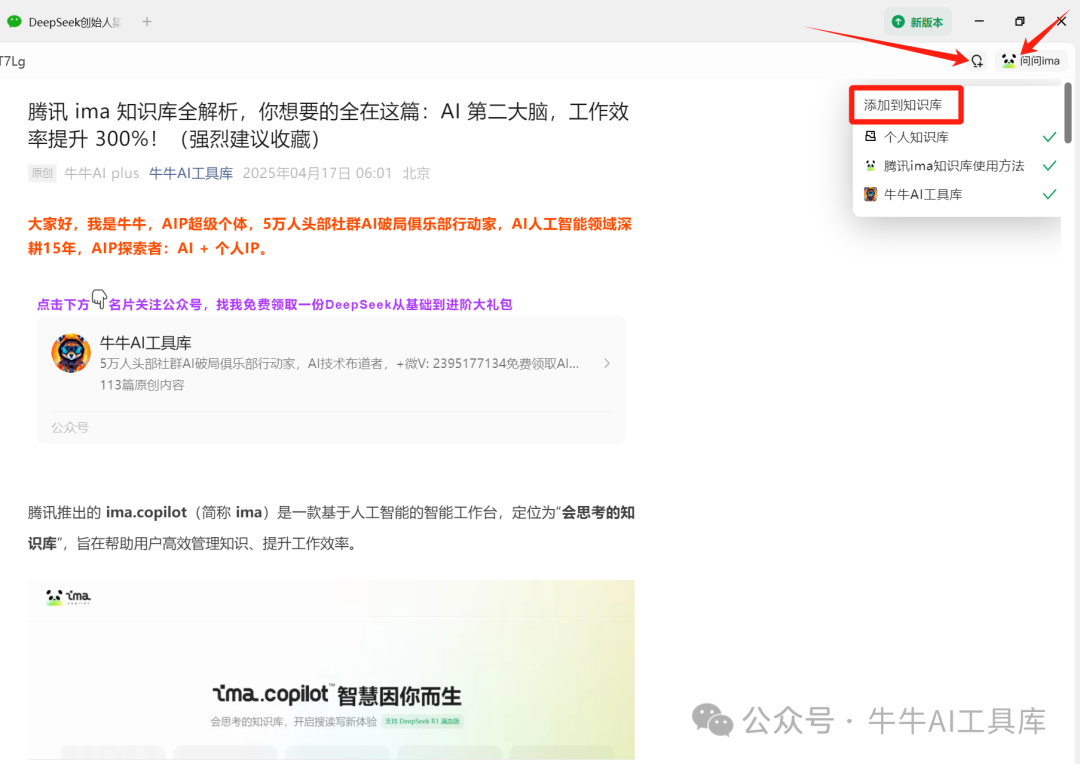1080x764 pixels.
Task: Click the panda icon for 问问ima
Action: click(1008, 61)
